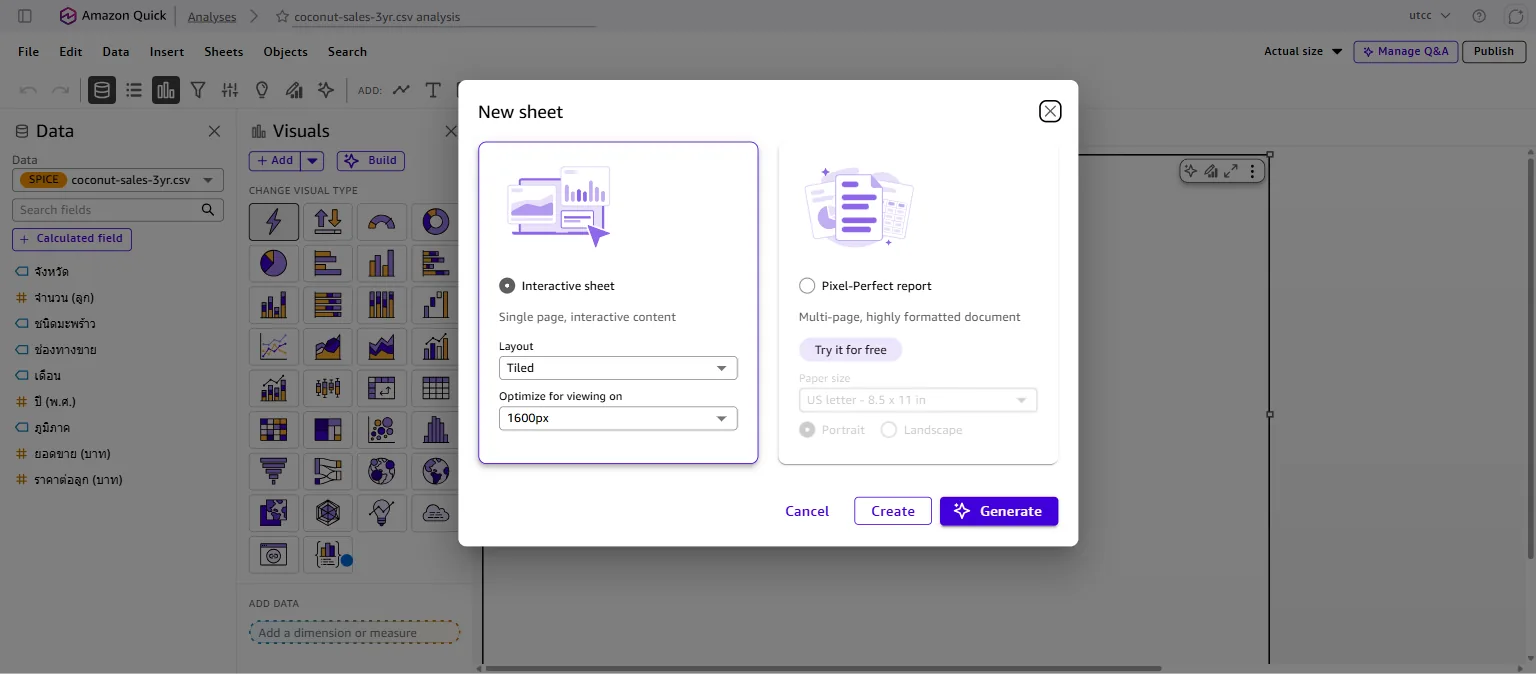Click Cancel in the New sheet dialog
The width and height of the screenshot is (1536, 674).
807,511
